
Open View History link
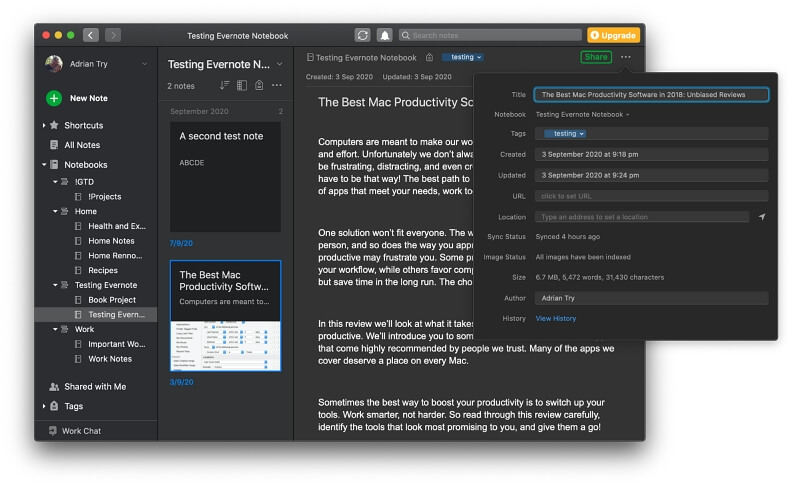pyautogui.click(x=556, y=318)
